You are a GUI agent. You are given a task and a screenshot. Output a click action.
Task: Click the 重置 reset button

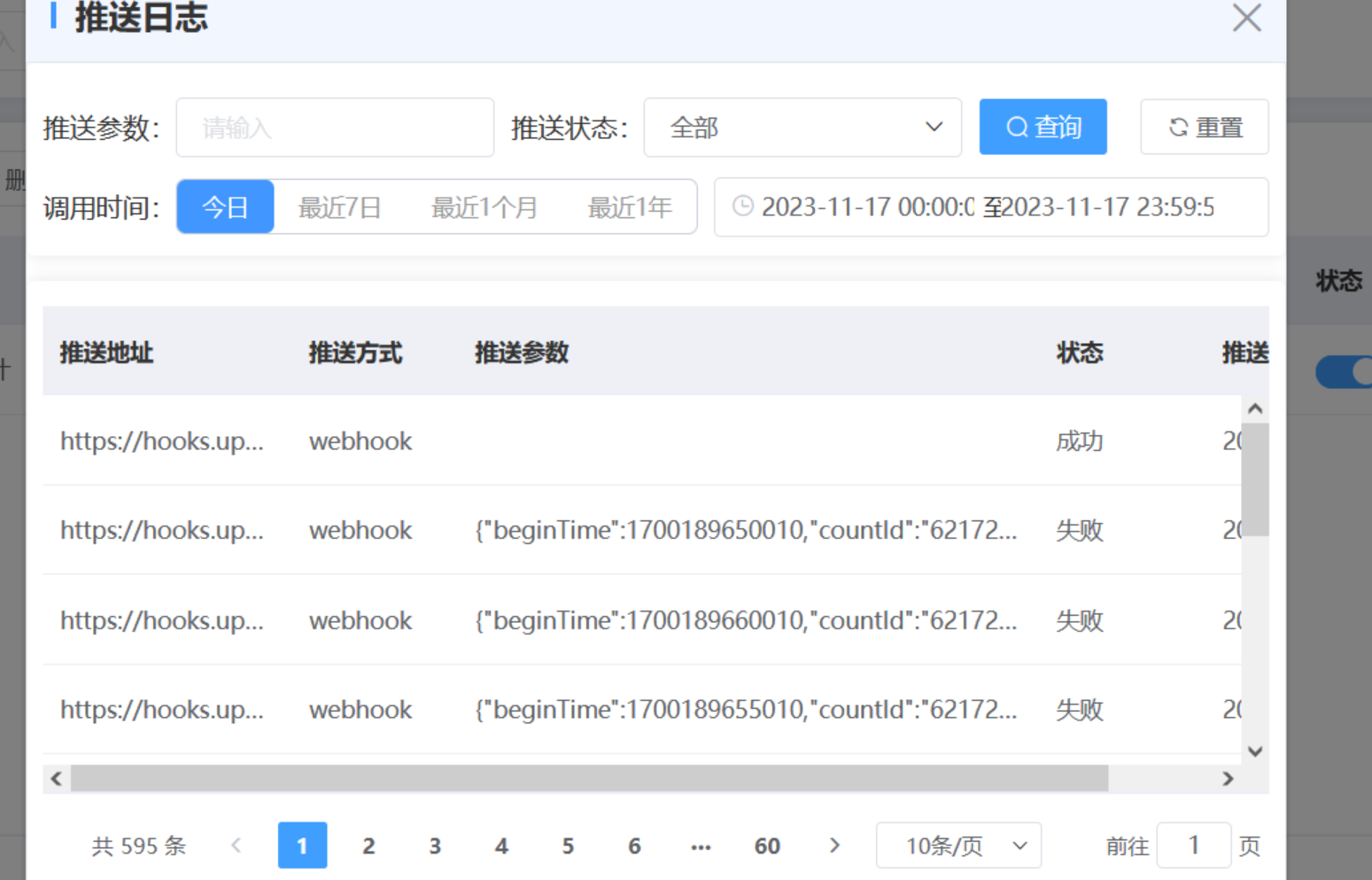1204,128
